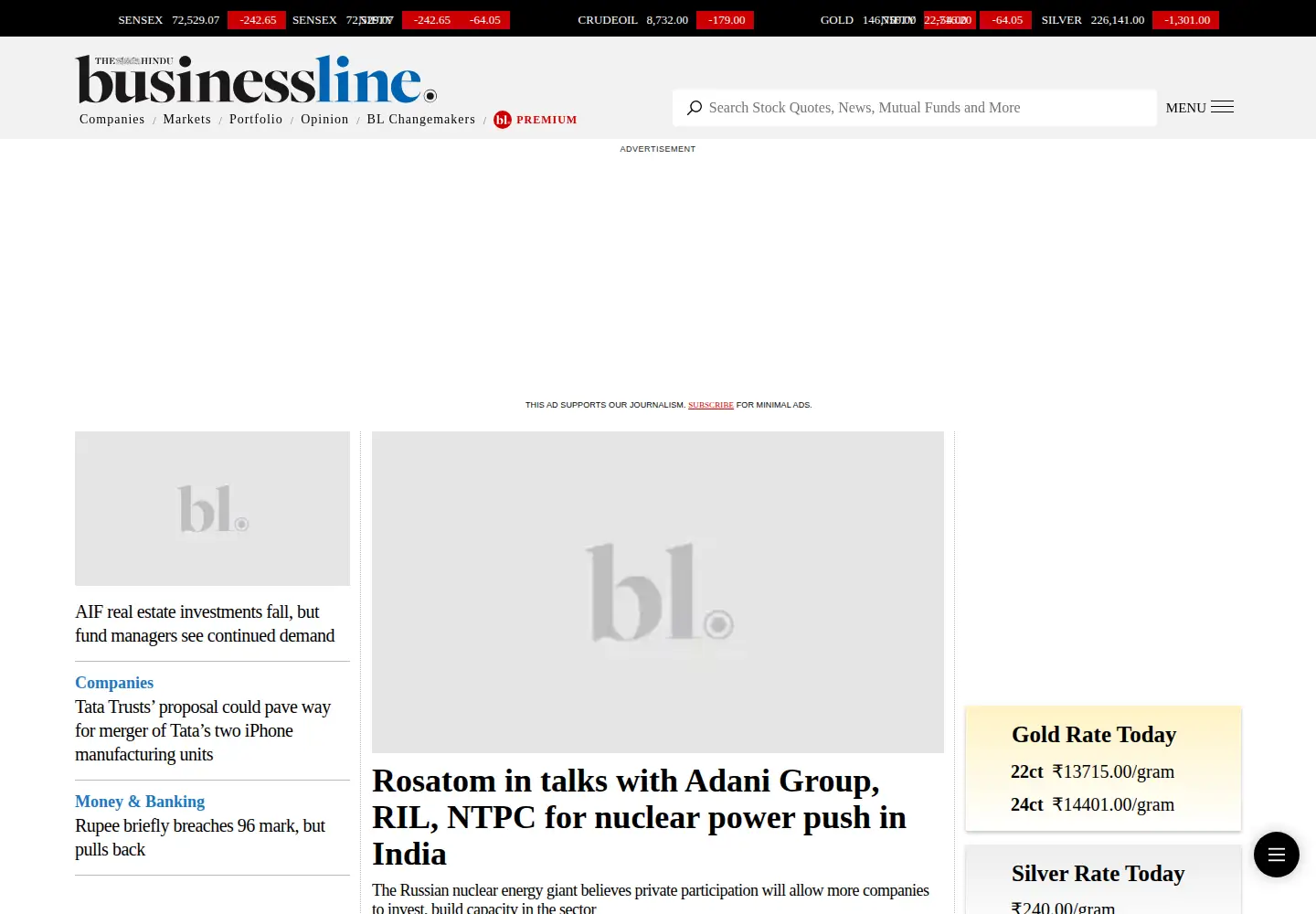The image size is (1316, 914).
Task: Open the Companies nav item
Action: (111, 120)
